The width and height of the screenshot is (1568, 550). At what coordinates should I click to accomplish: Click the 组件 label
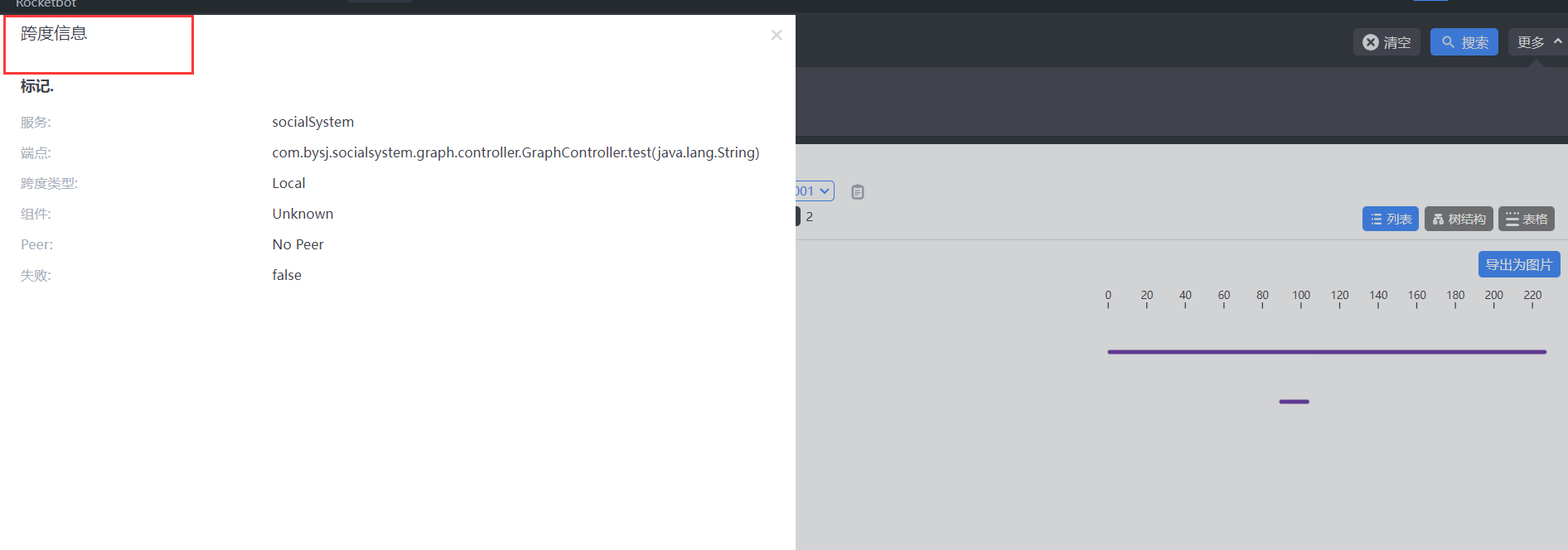coord(36,215)
